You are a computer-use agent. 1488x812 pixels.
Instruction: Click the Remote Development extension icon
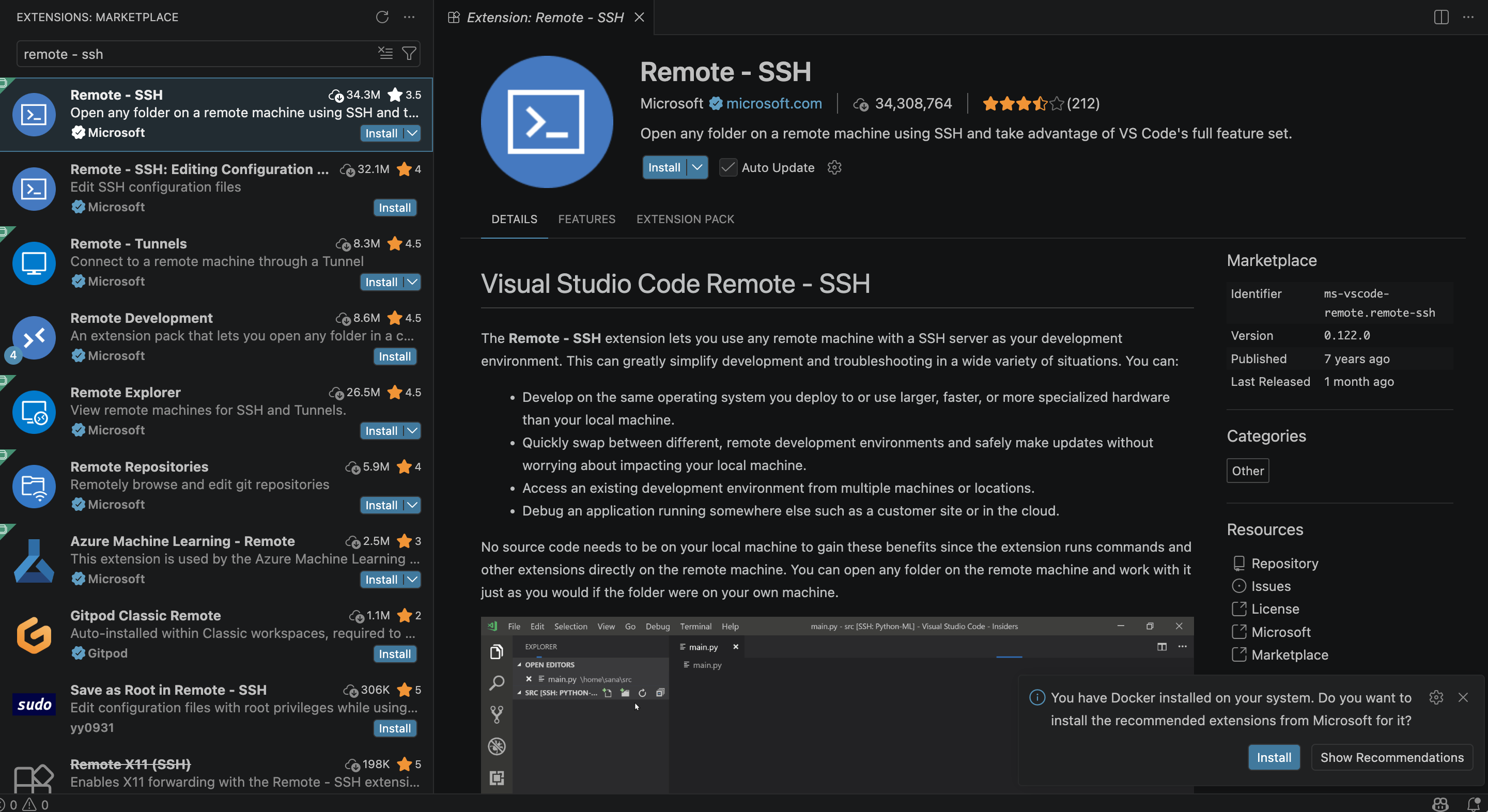(34, 337)
